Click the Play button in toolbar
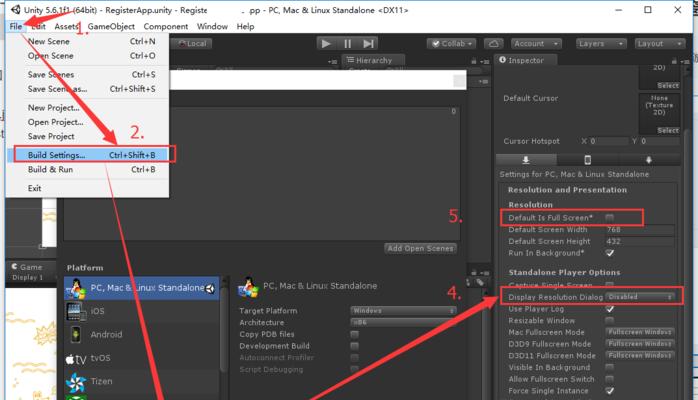Image resolution: width=698 pixels, height=400 pixels. coord(326,44)
